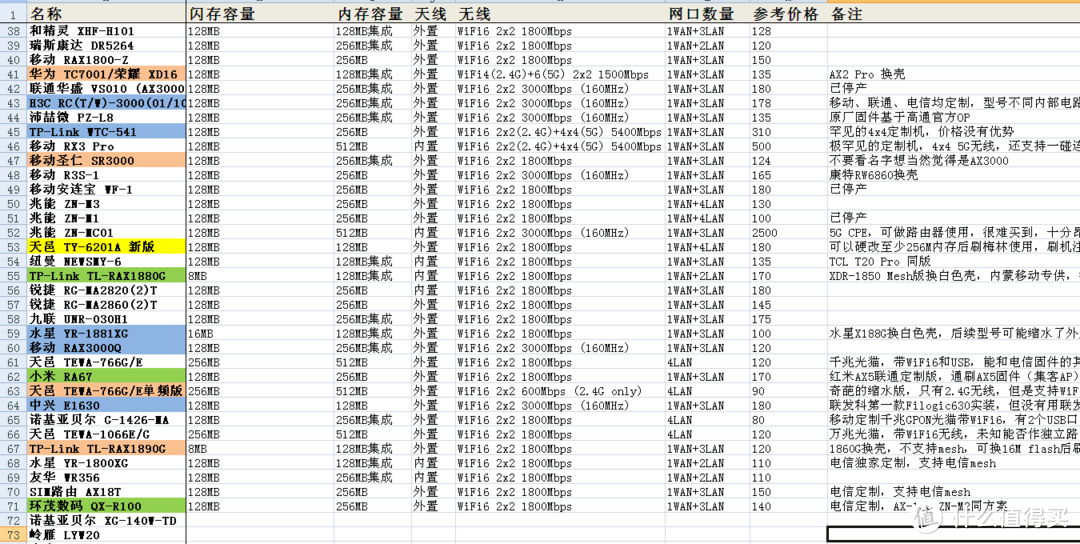Select the cell 移动 RAX1800-Z
Viewport: 1080px width, 544px height.
106,60
